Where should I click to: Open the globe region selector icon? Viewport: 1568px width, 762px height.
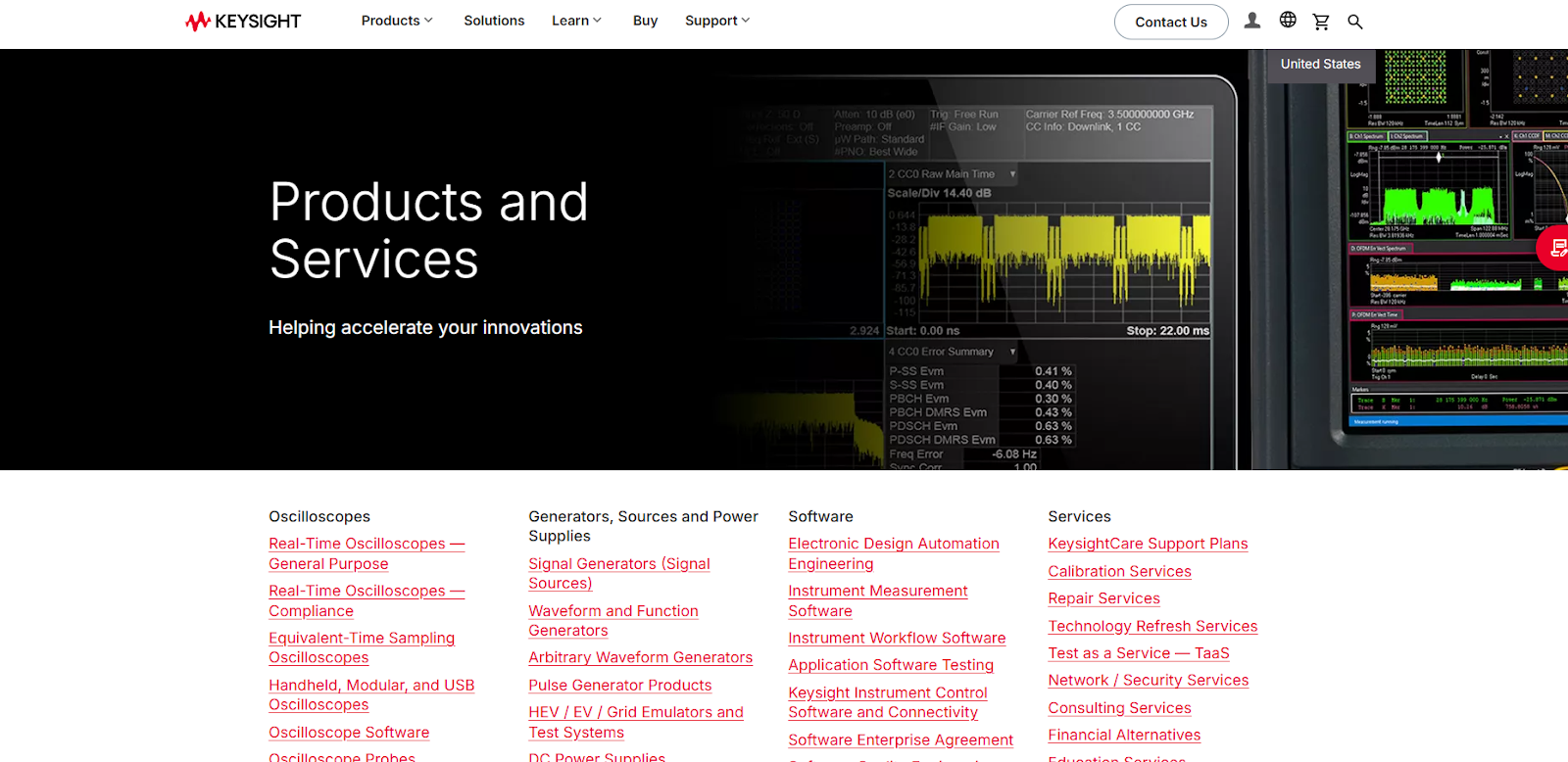pos(1288,20)
